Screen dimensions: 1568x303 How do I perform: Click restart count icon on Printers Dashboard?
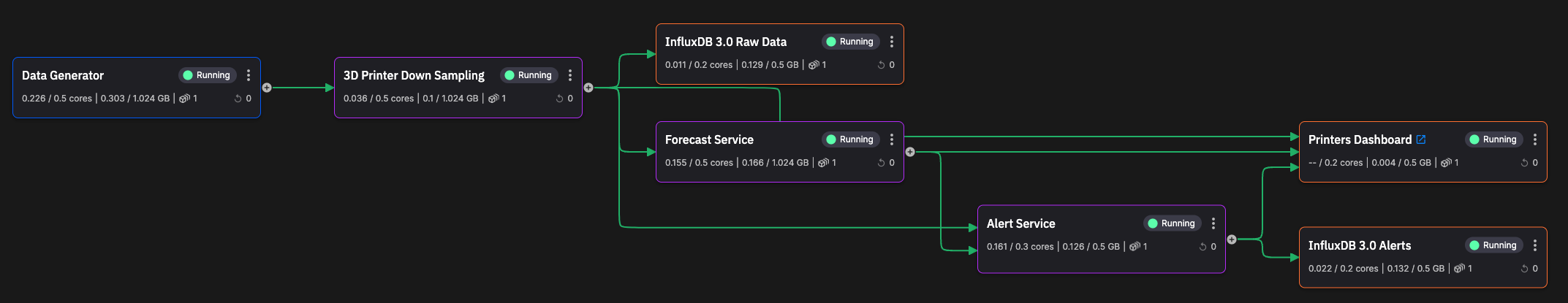1525,163
